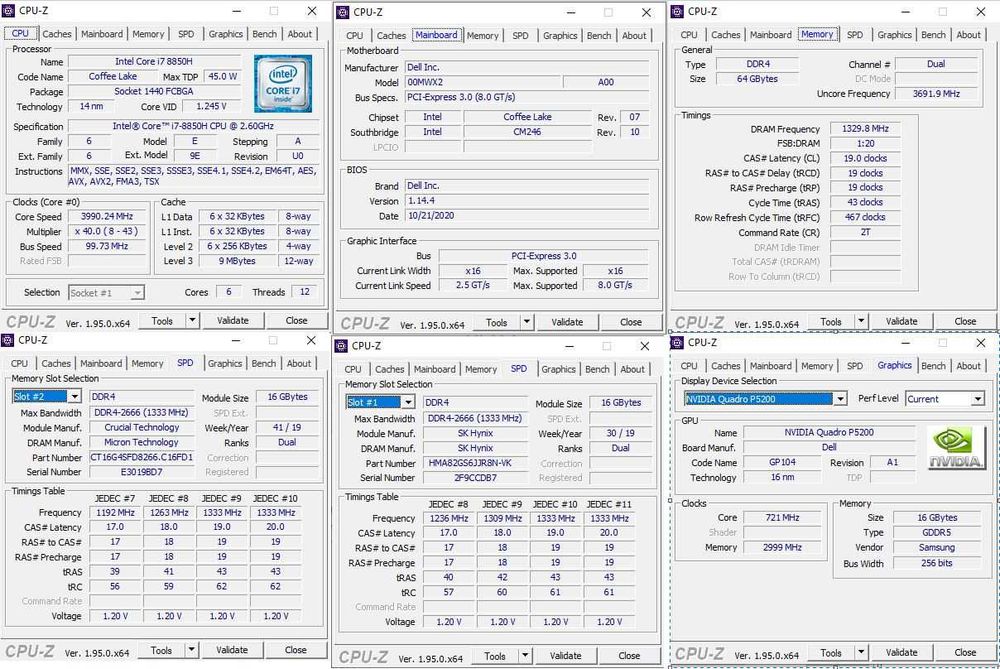1000x669 pixels.
Task: Click GPU Core clock 721 MHz value
Action: 782,517
